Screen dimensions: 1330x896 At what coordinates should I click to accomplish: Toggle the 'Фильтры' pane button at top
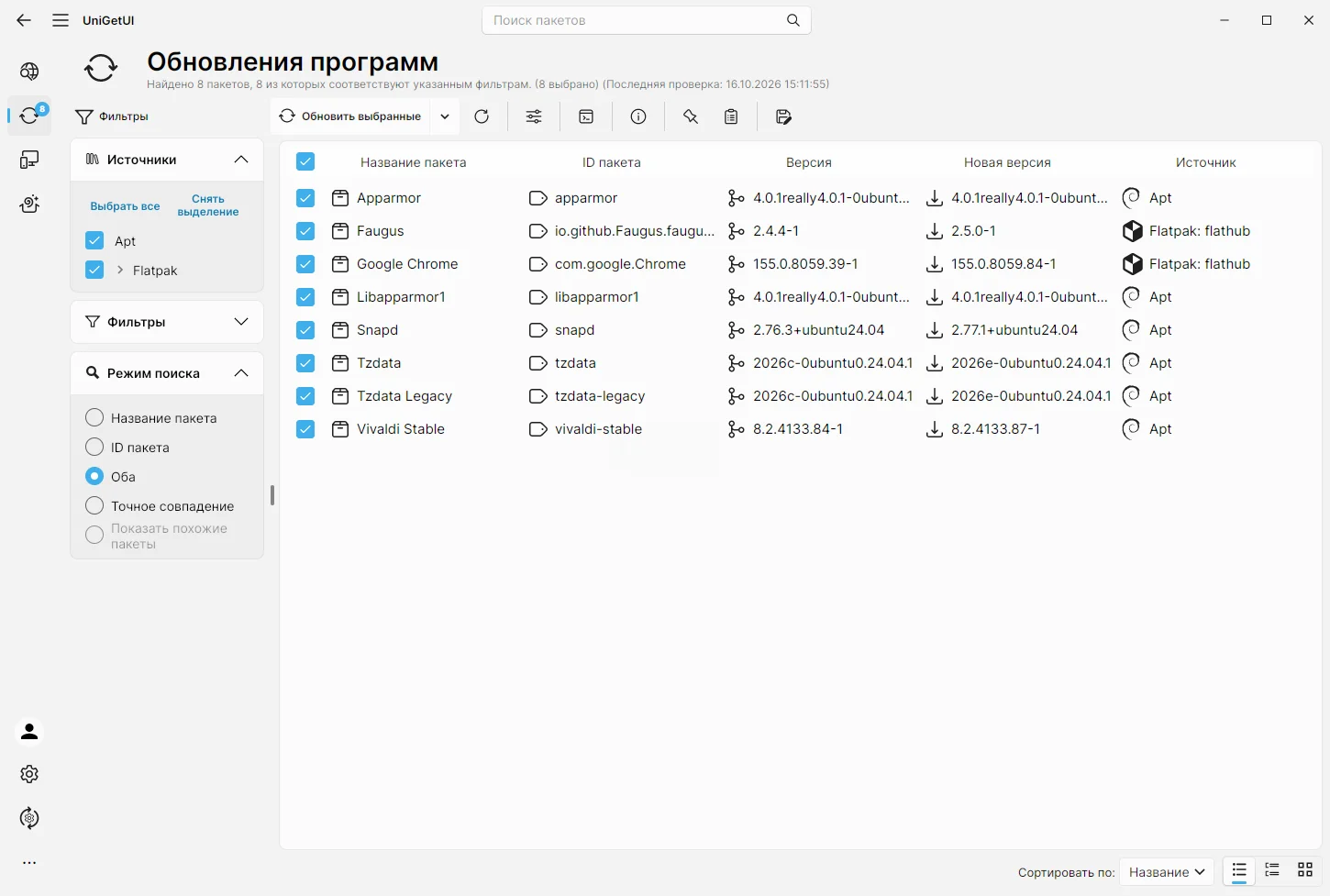coord(112,116)
